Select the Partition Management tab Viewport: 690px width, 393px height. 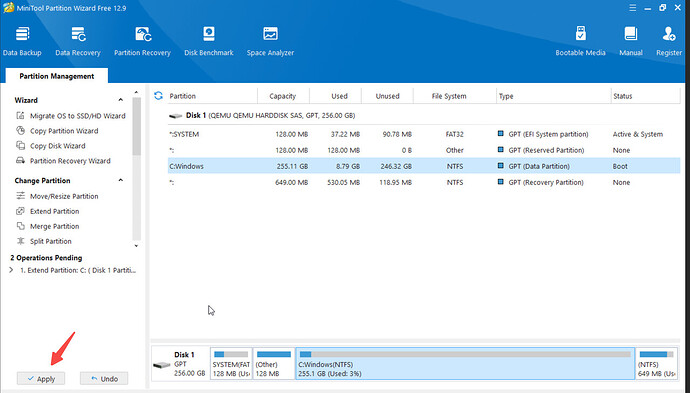point(56,76)
